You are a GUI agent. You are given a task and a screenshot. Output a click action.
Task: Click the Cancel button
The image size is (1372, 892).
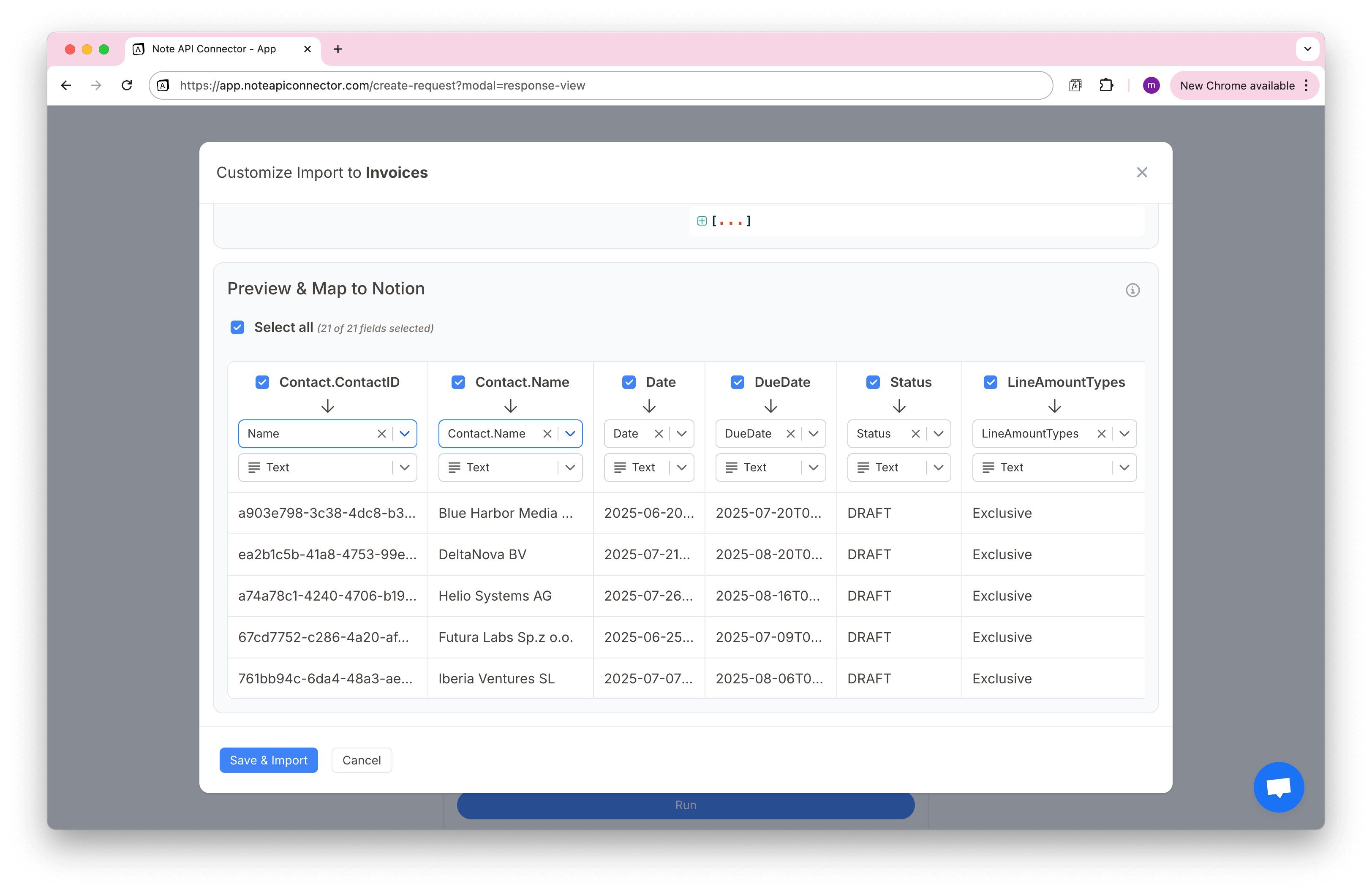(x=362, y=760)
